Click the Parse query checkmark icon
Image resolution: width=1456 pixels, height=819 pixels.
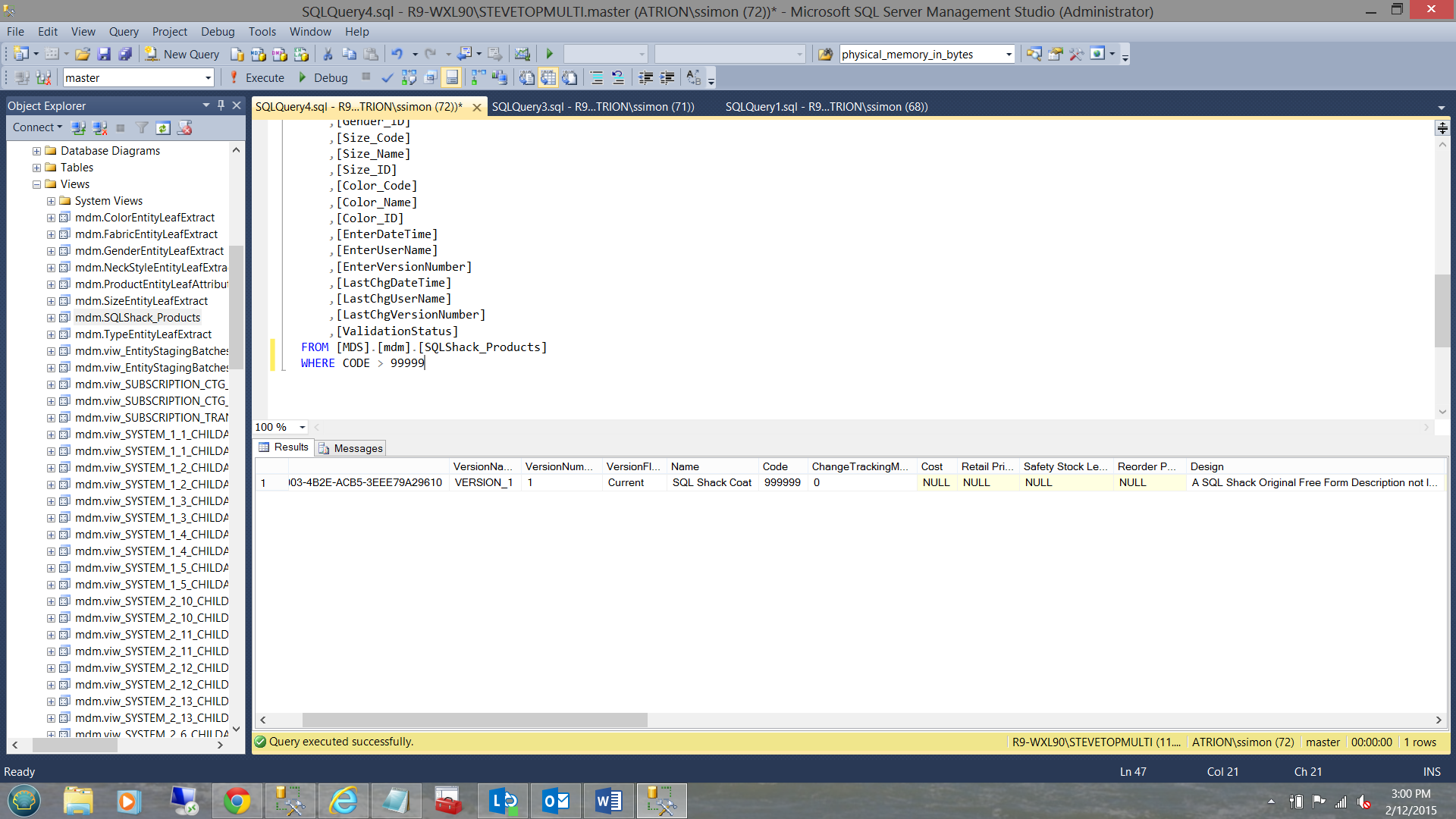[388, 77]
